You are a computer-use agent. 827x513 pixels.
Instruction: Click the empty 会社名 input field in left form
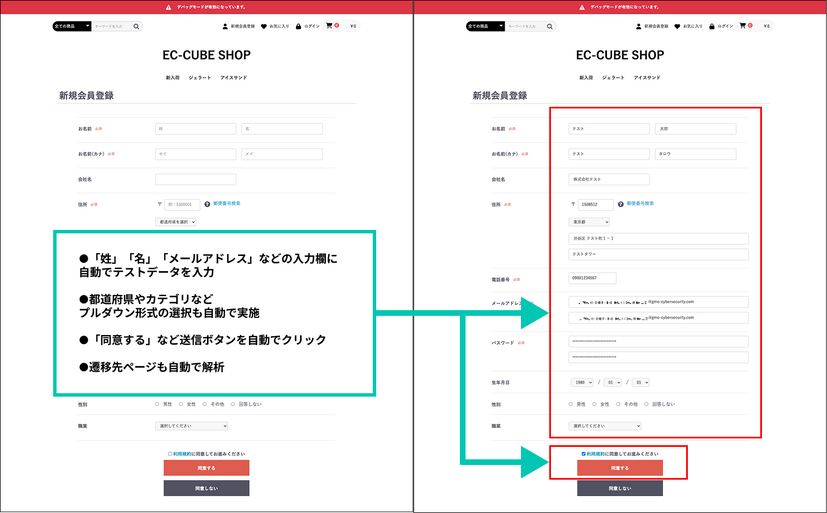pyautogui.click(x=196, y=179)
